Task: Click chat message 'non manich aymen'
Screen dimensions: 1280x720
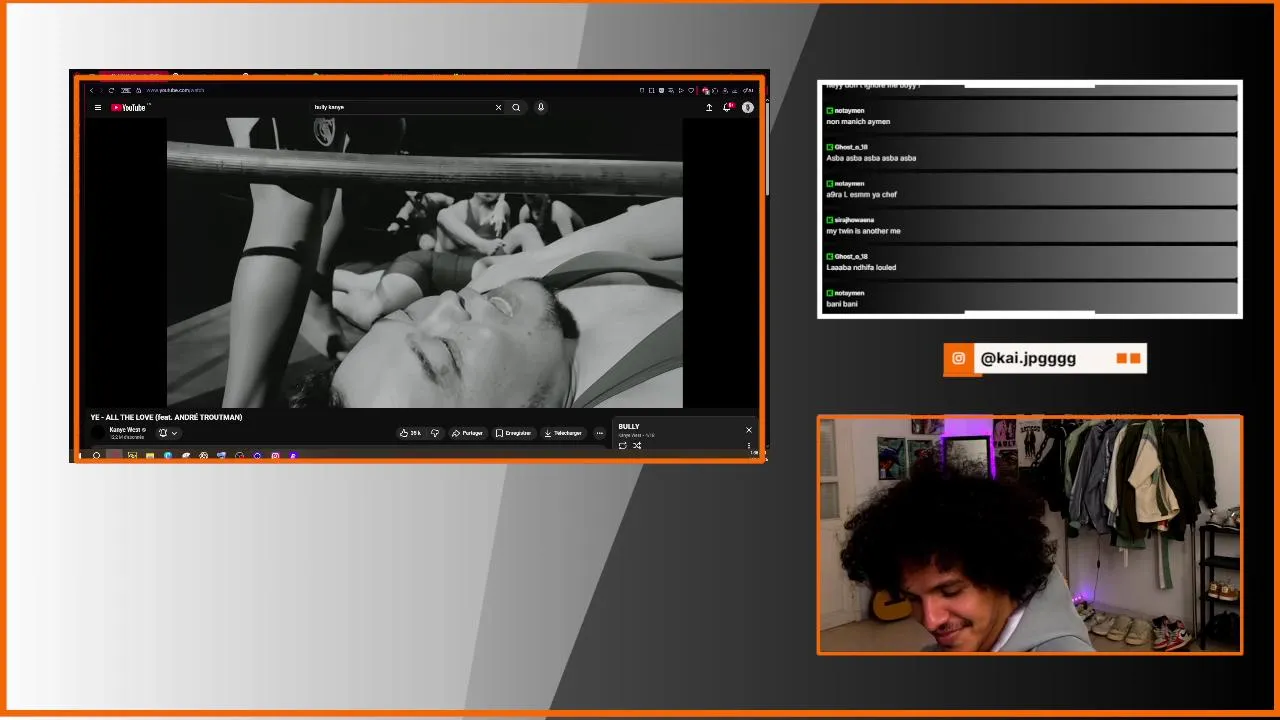Action: [858, 122]
